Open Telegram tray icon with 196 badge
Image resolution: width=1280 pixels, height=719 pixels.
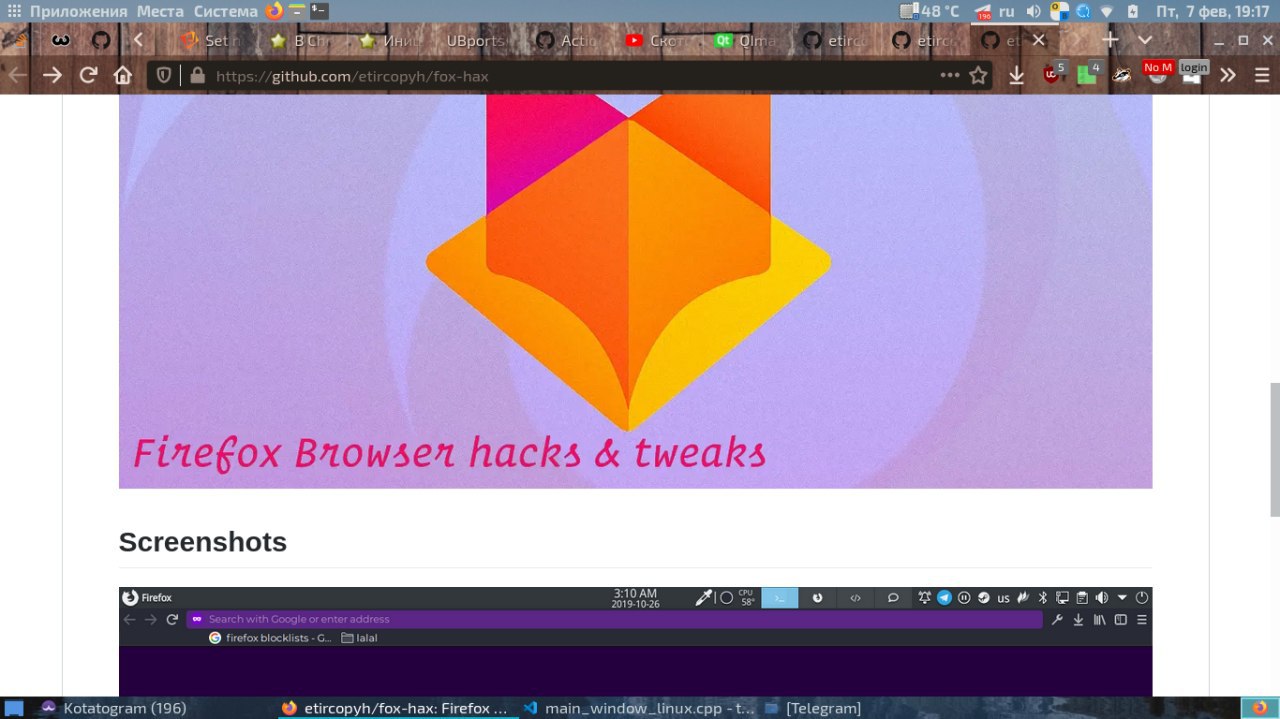pos(983,12)
